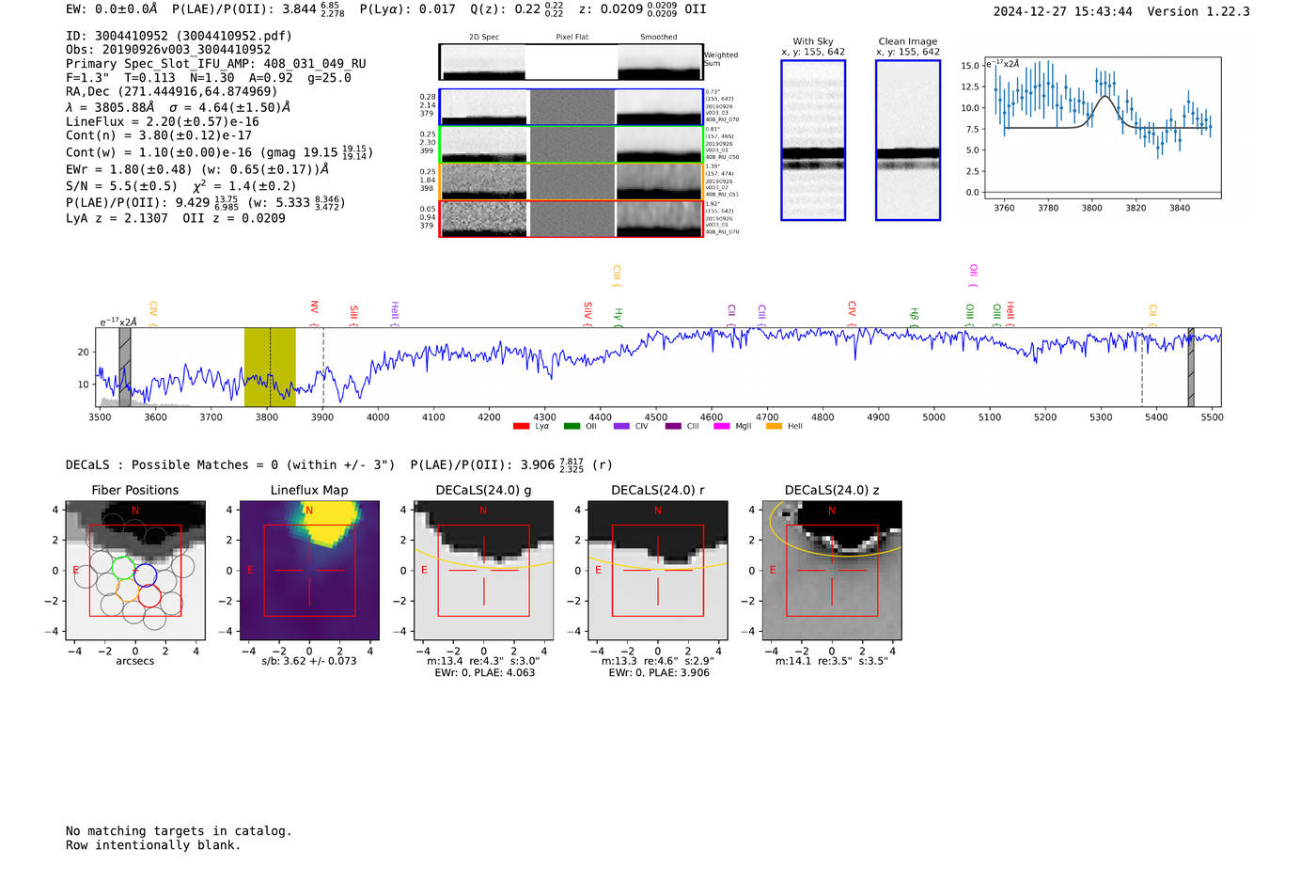The height and width of the screenshot is (896, 1316).
Task: Open the Clean Image cutout
Action: tap(908, 140)
